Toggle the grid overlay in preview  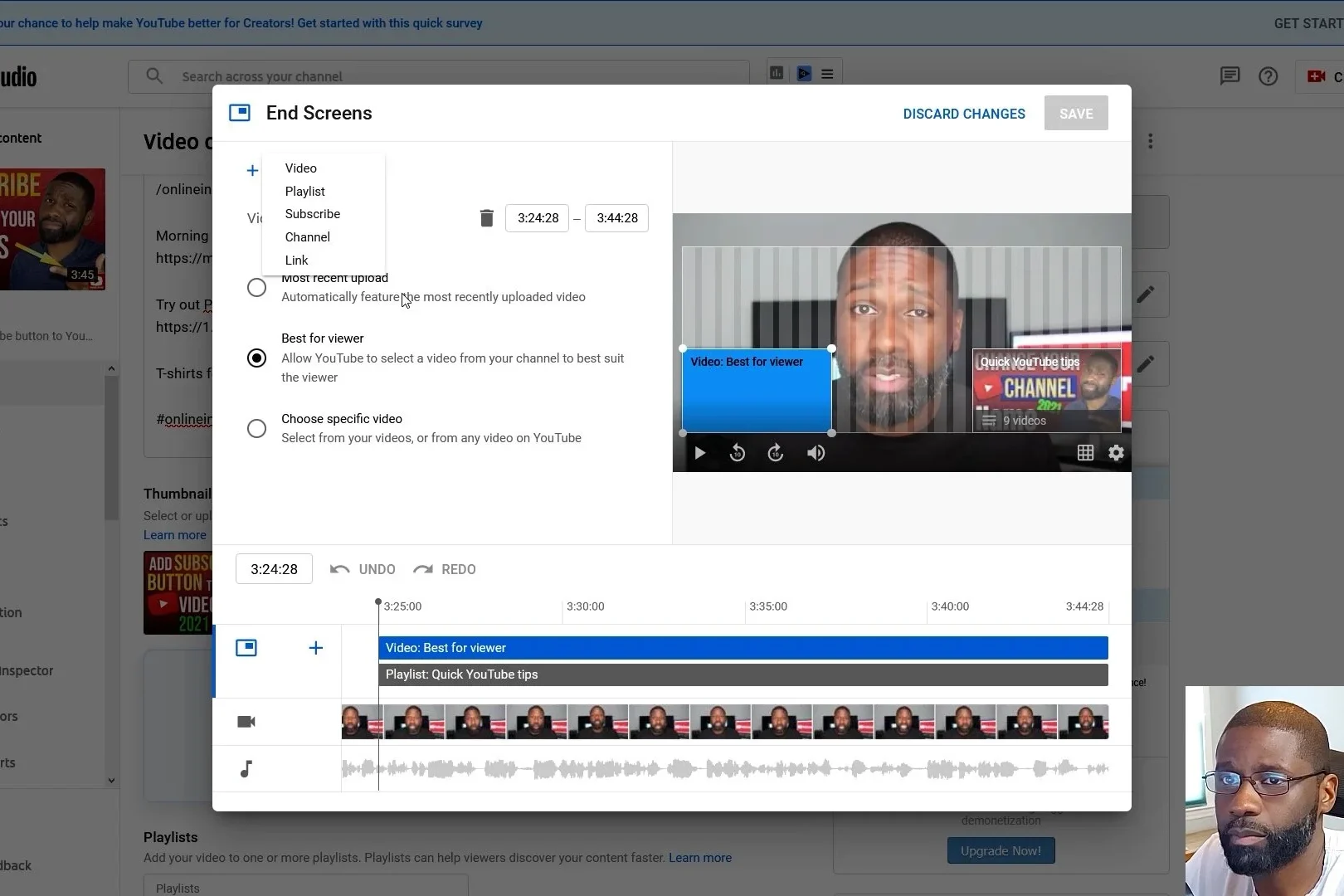tap(1085, 453)
